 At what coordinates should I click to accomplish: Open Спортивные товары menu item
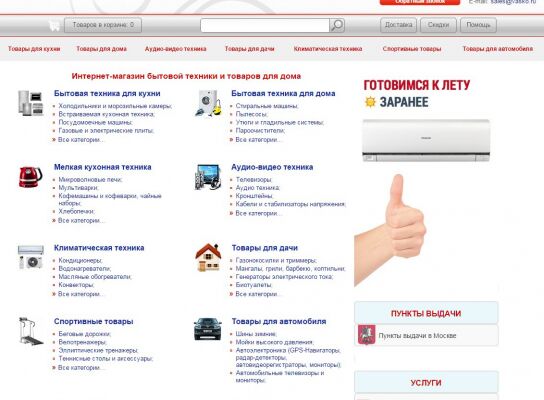click(412, 49)
